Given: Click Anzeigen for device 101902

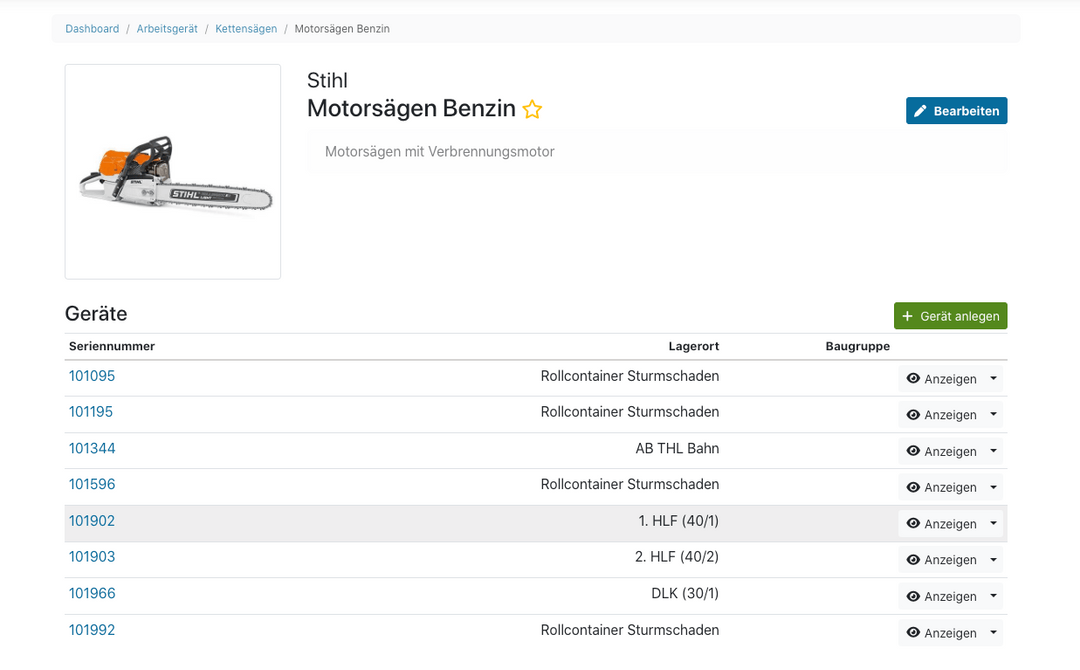Looking at the screenshot, I should pos(941,523).
